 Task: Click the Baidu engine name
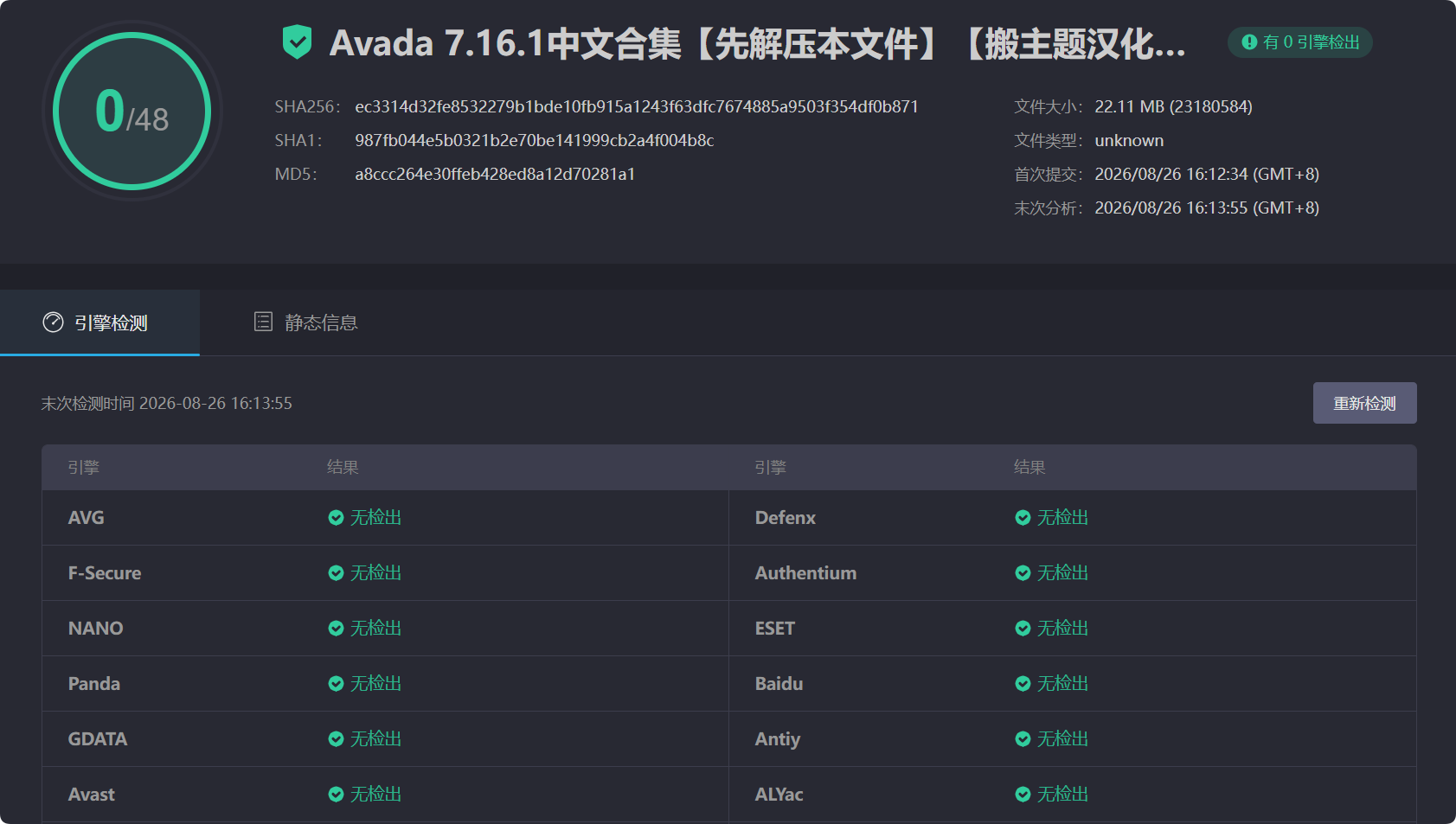779,684
